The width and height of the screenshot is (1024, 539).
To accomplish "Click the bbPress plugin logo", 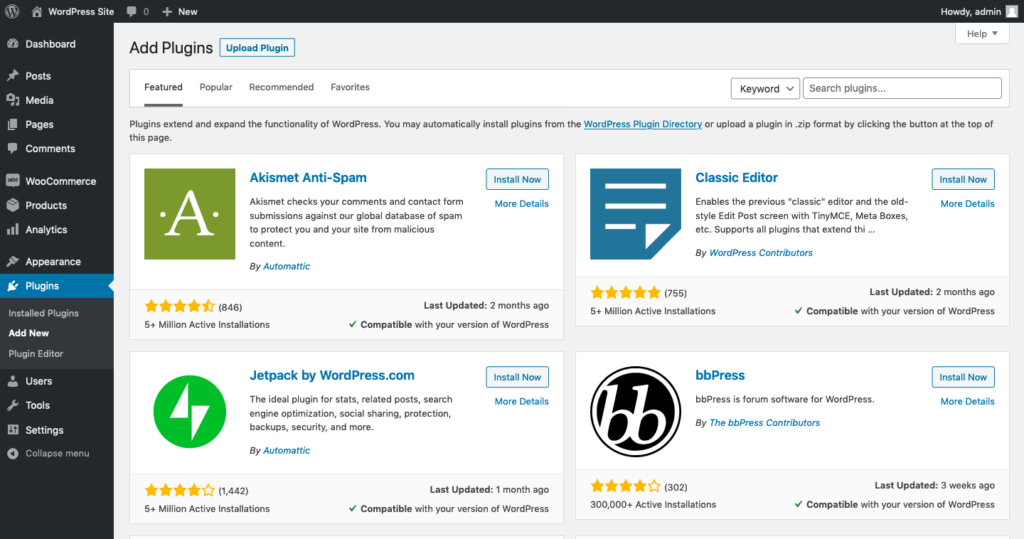I will point(635,412).
